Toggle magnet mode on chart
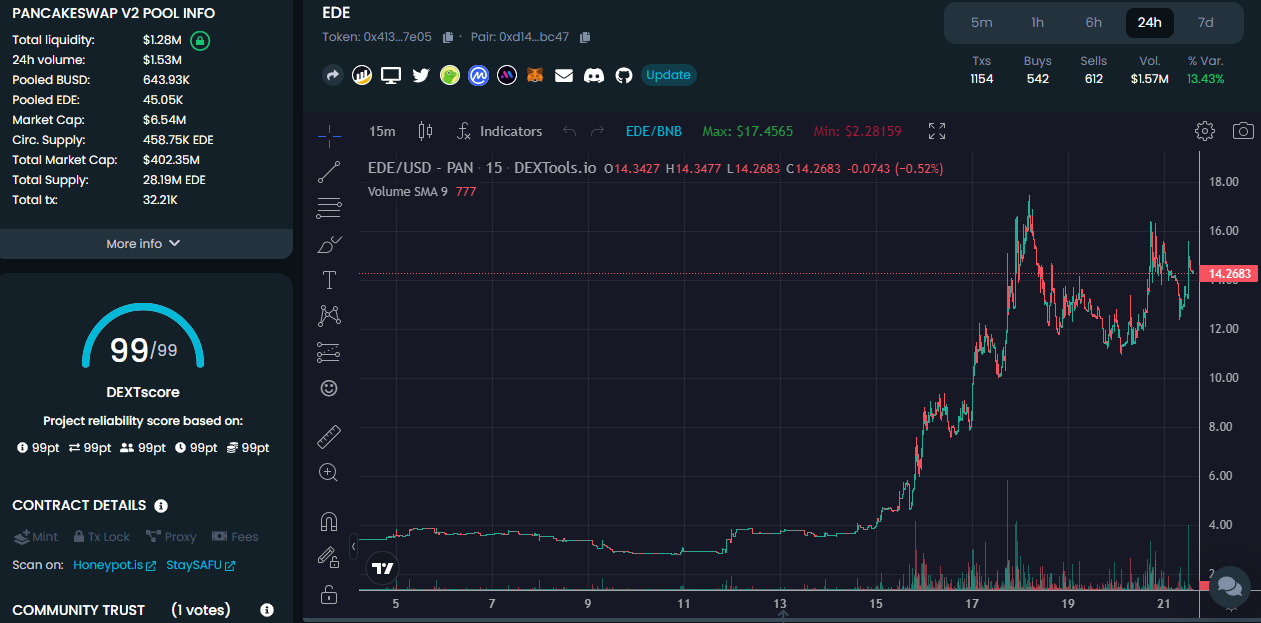 click(329, 522)
